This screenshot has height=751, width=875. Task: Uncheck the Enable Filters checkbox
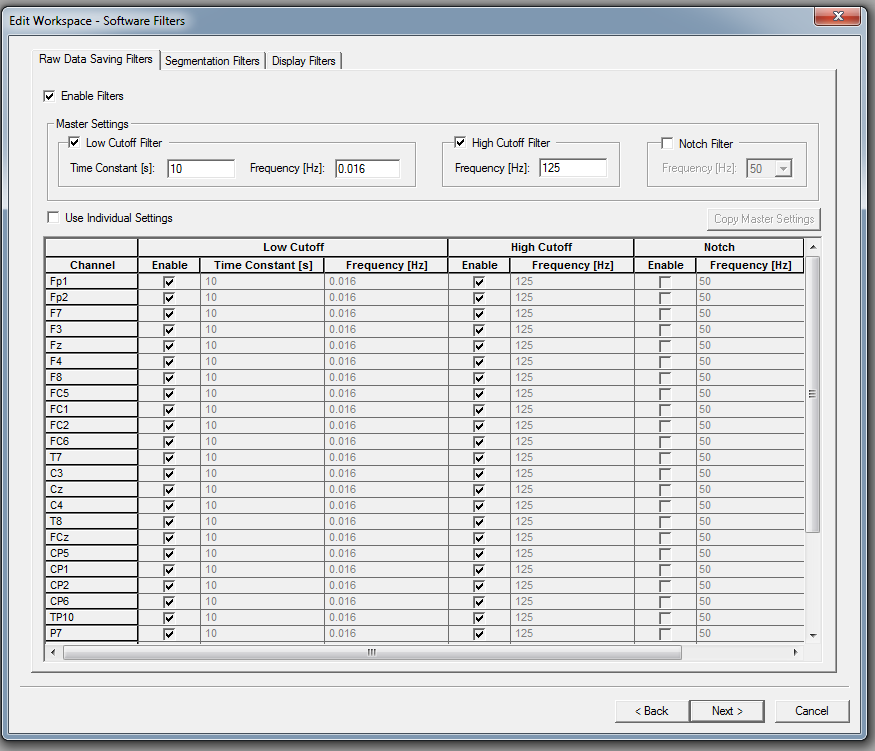(x=50, y=96)
